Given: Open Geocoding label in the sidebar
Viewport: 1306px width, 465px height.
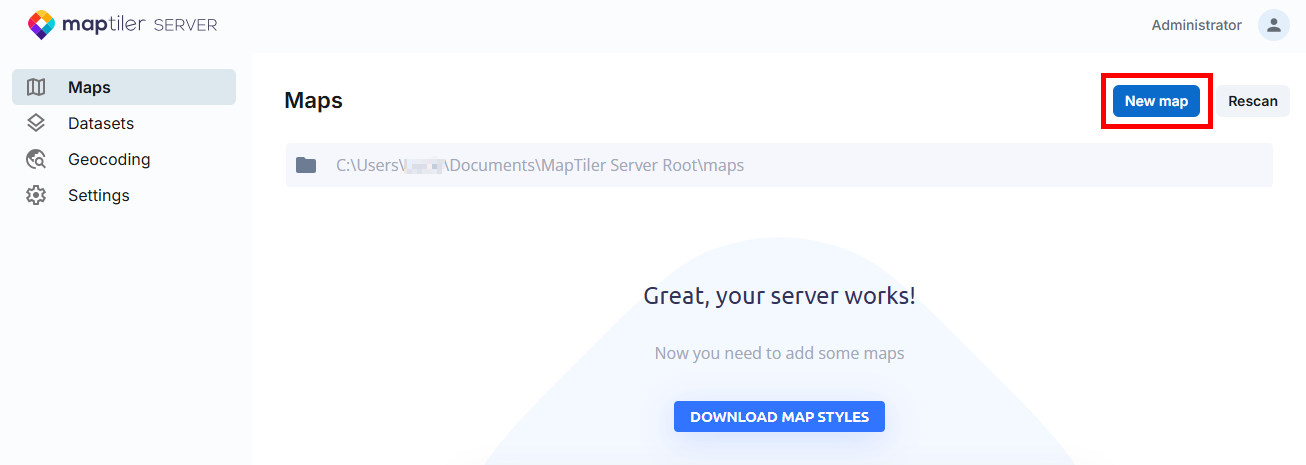Looking at the screenshot, I should [x=109, y=159].
